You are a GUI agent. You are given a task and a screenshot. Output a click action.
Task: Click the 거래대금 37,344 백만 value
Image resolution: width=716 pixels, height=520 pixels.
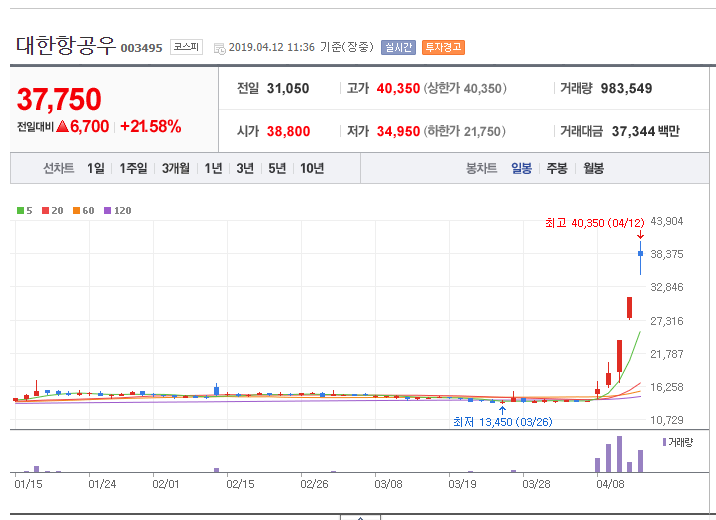(x=646, y=131)
